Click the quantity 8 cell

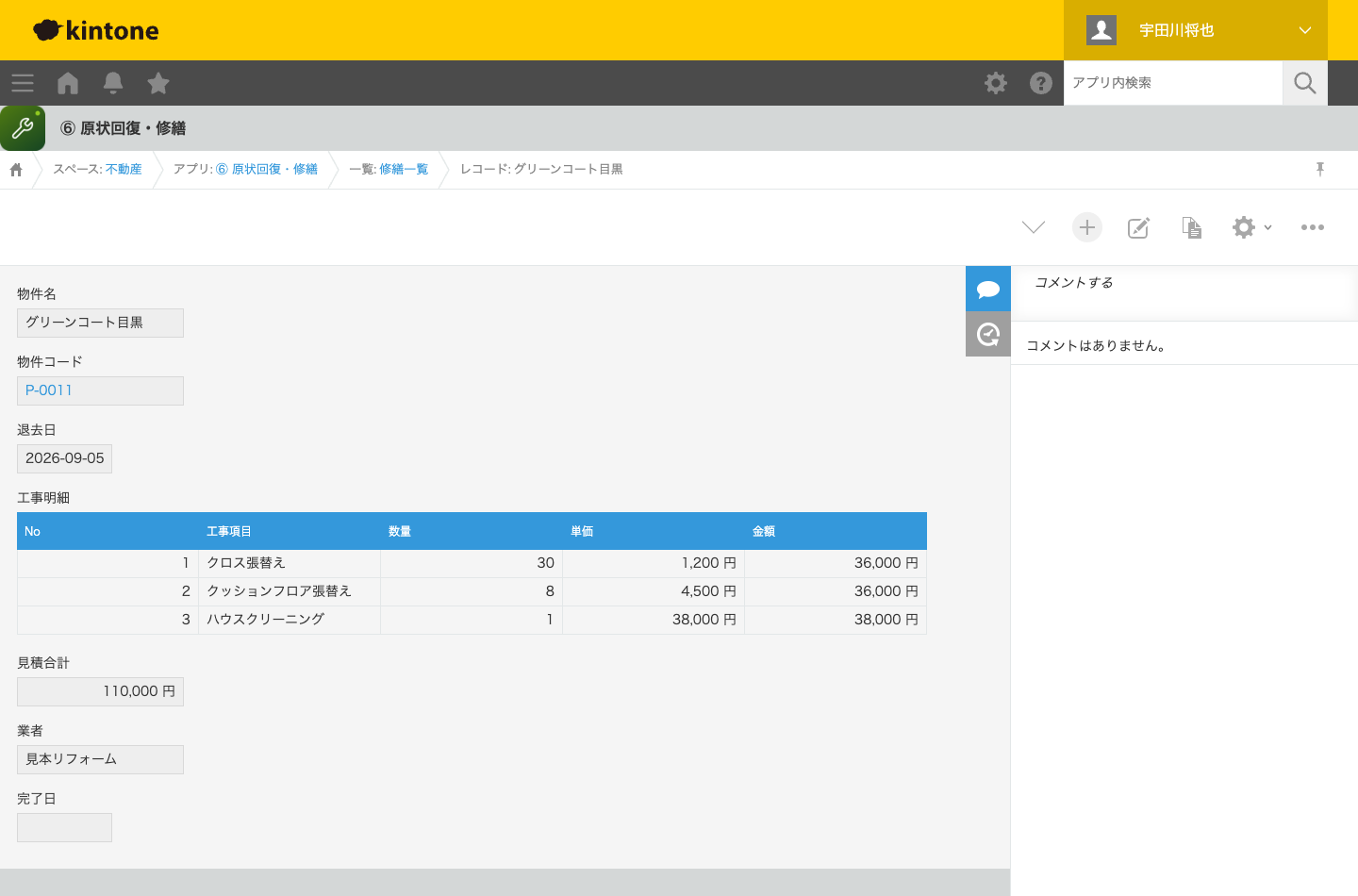click(x=472, y=591)
